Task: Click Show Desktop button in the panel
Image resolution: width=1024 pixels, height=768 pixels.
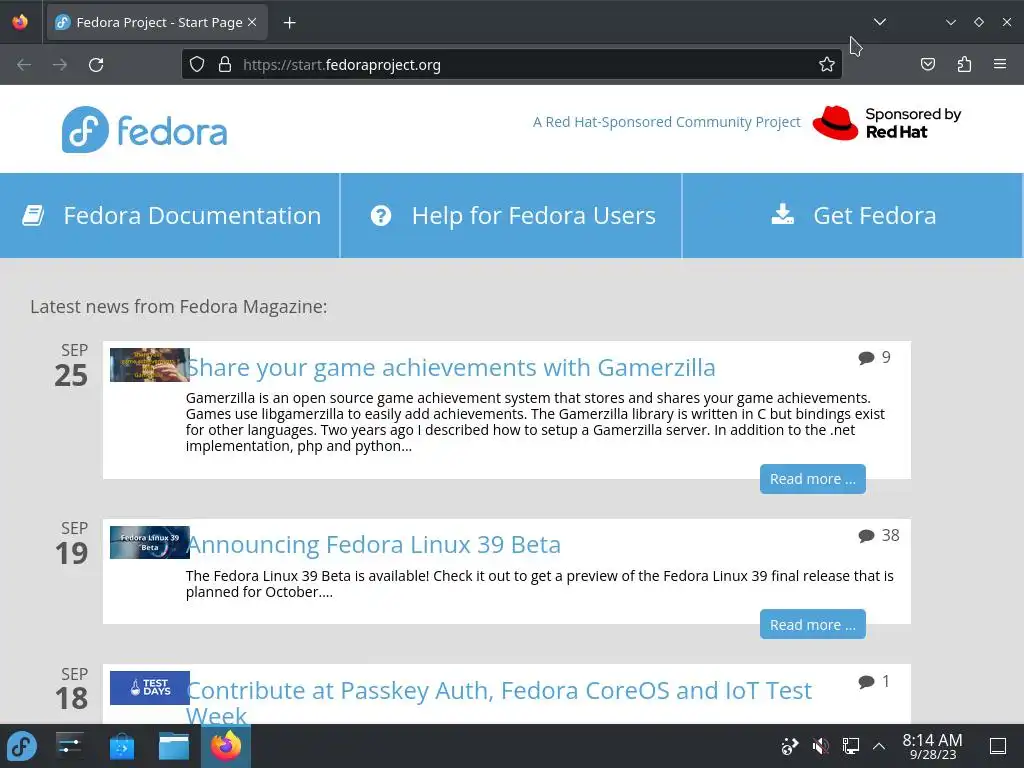Action: (x=998, y=746)
